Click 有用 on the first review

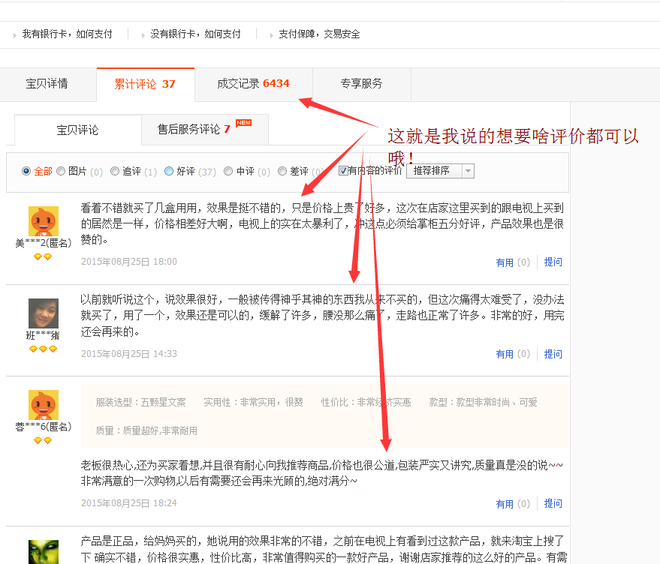[x=504, y=262]
